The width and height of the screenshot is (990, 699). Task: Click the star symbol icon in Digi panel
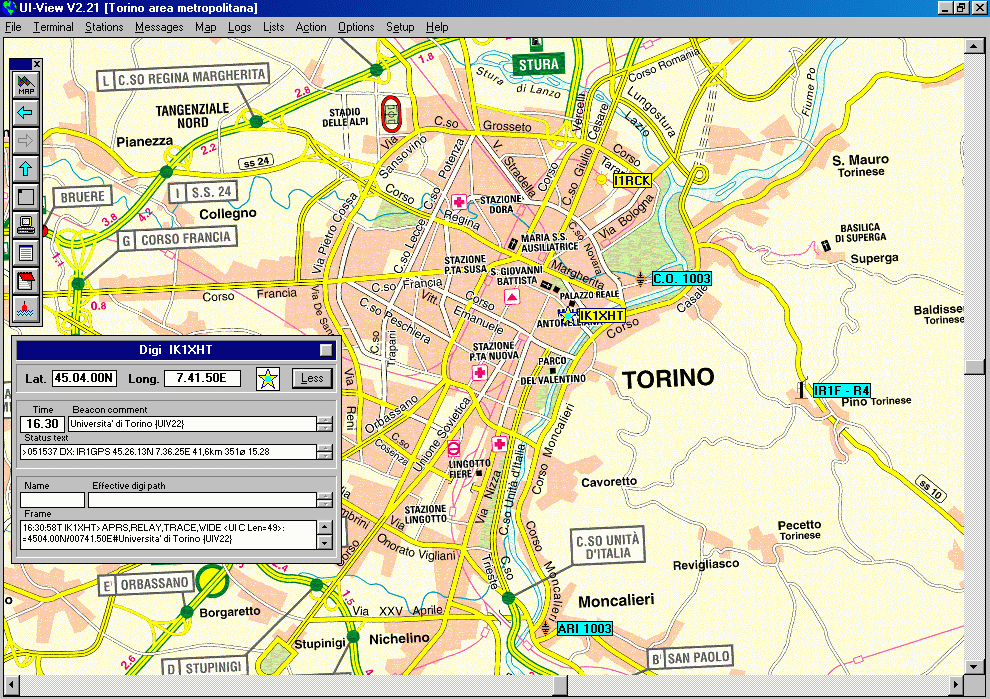[x=268, y=379]
